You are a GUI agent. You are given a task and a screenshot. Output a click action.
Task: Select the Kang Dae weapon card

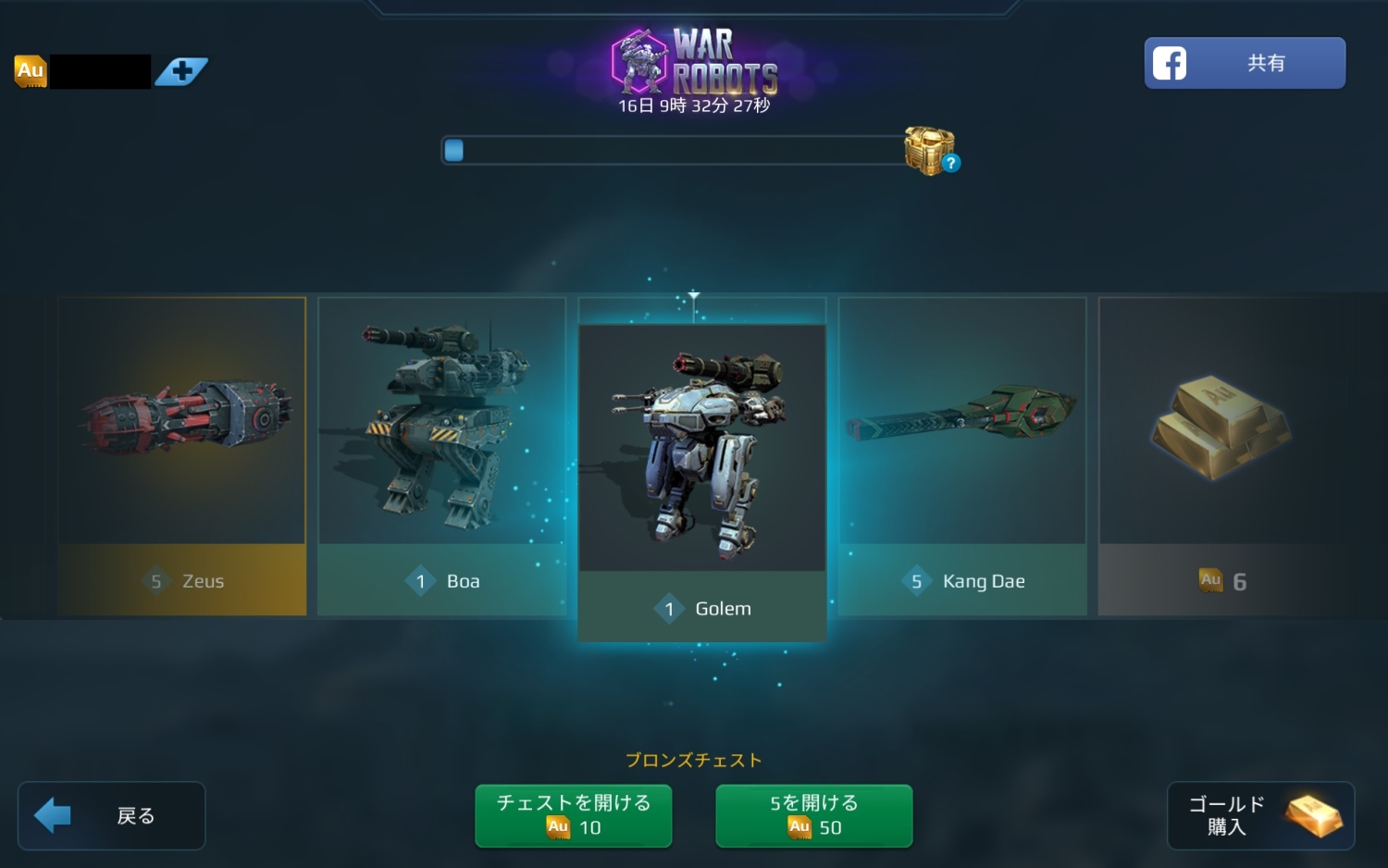pos(962,456)
